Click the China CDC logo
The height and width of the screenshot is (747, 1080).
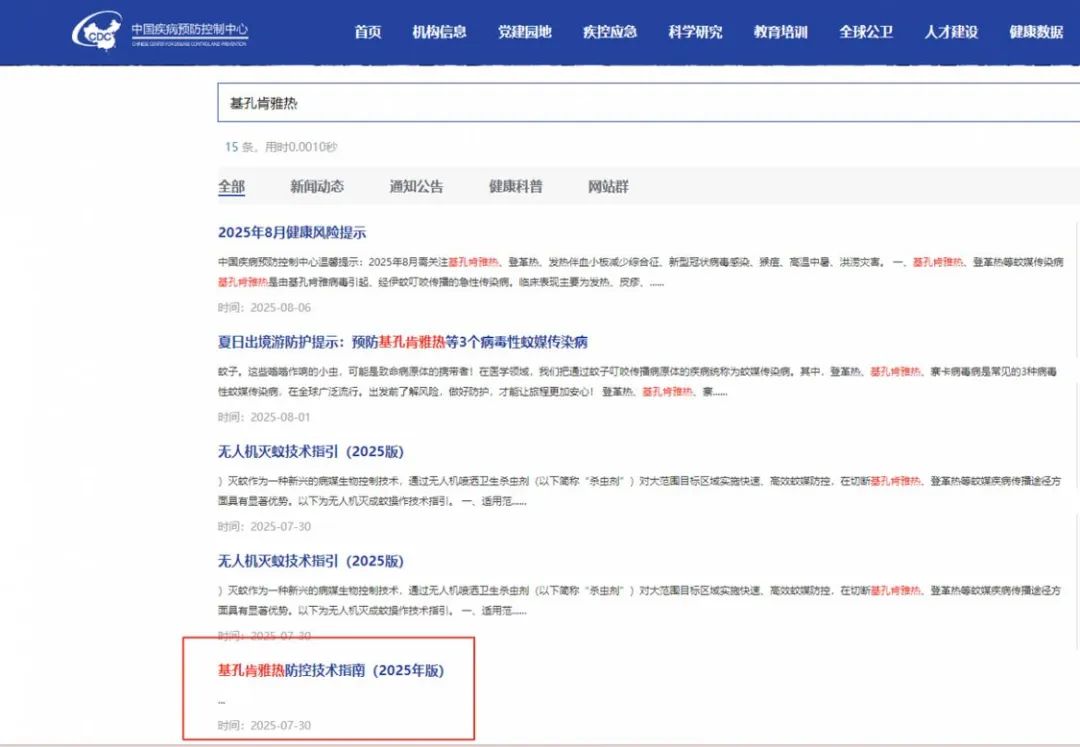pos(160,31)
